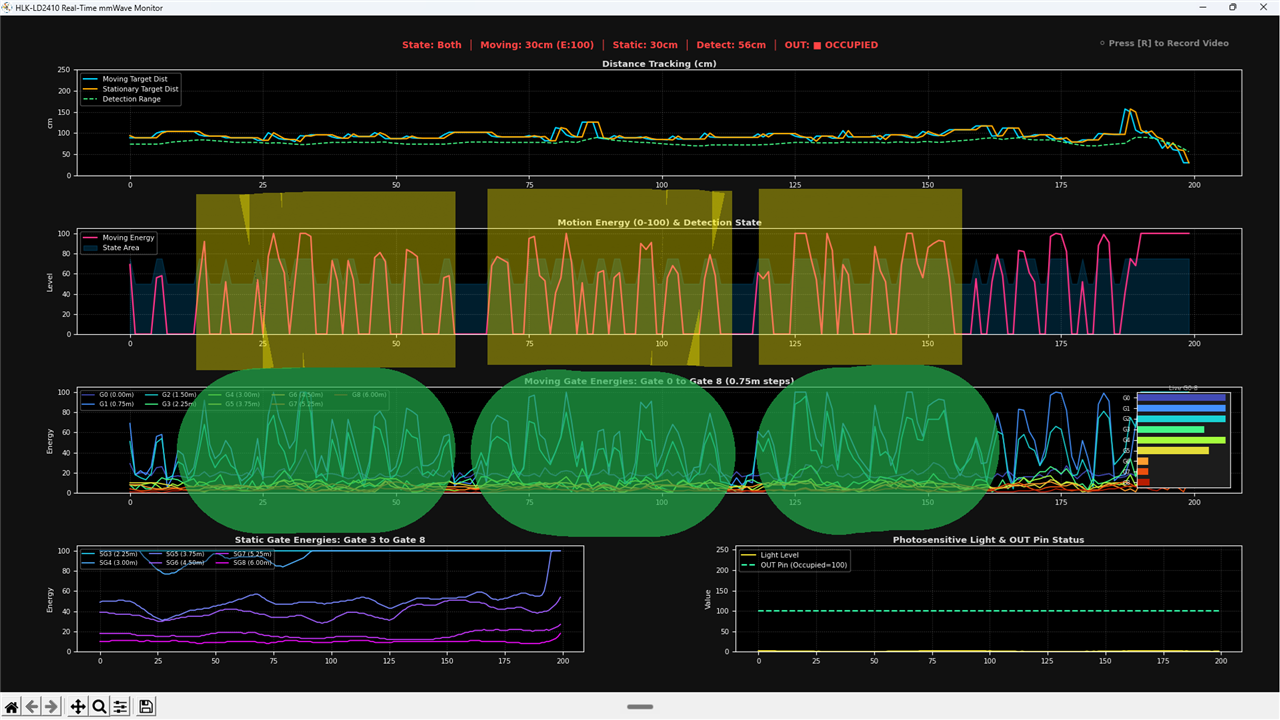Click the Live G0-8 bar chart inset
This screenshot has width=1280, height=720.
[1183, 439]
